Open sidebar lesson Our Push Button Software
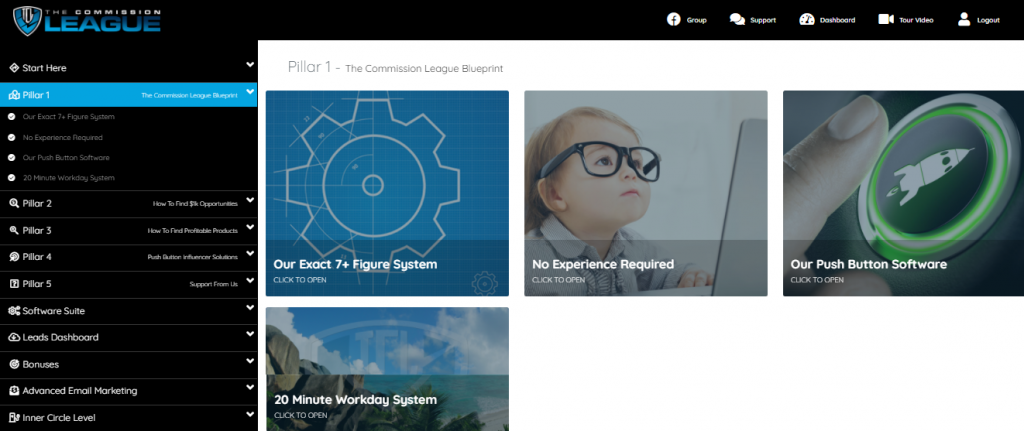1024x431 pixels. click(x=66, y=158)
